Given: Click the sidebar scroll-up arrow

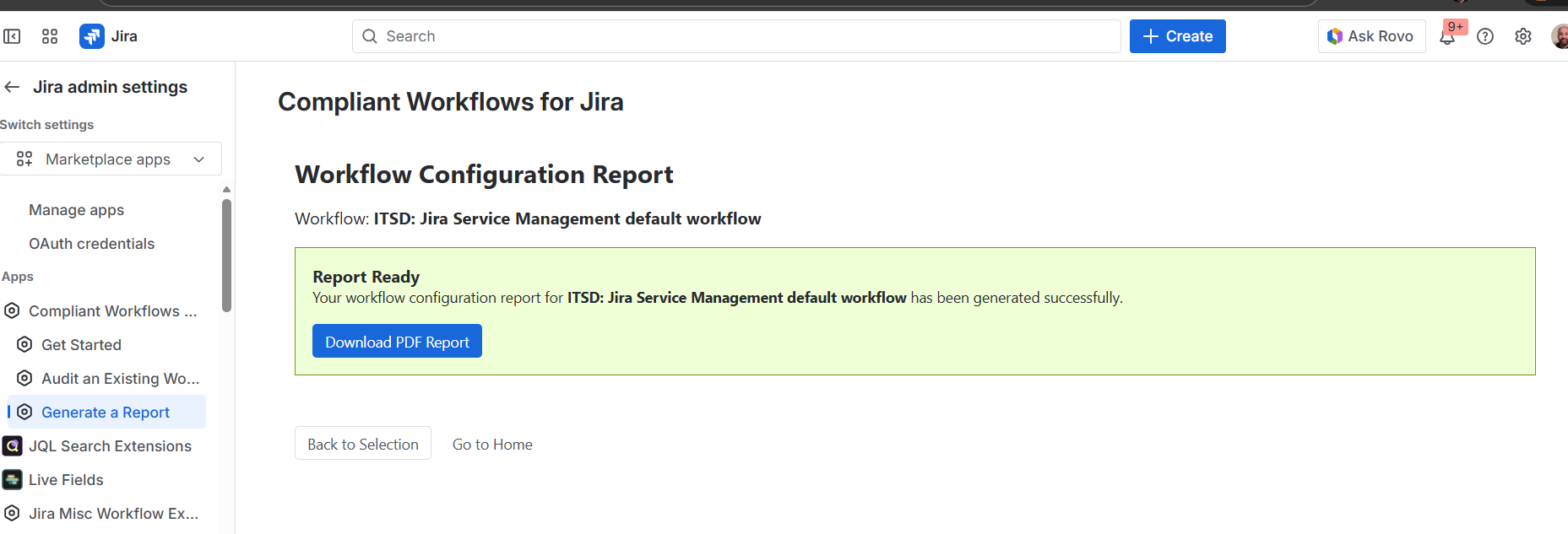Looking at the screenshot, I should tap(226, 189).
